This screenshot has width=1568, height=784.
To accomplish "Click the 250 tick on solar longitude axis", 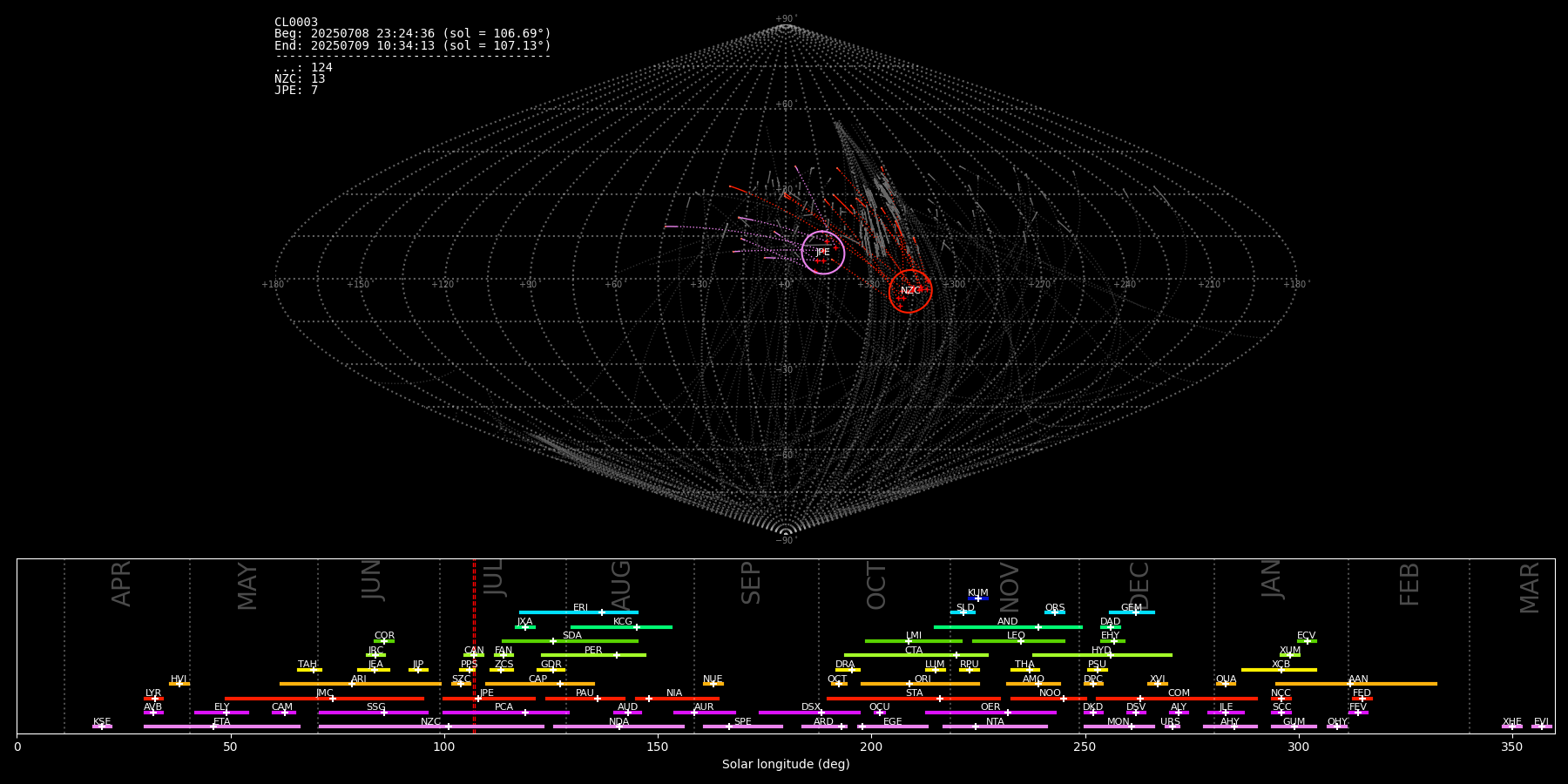I will [x=1085, y=747].
